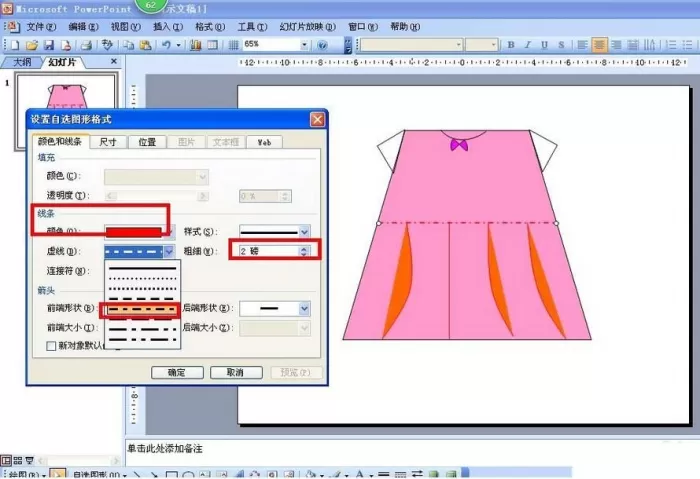This screenshot has height=479, width=700.
Task: Switch to Normal view icon at bottom-left
Action: pos(6,460)
